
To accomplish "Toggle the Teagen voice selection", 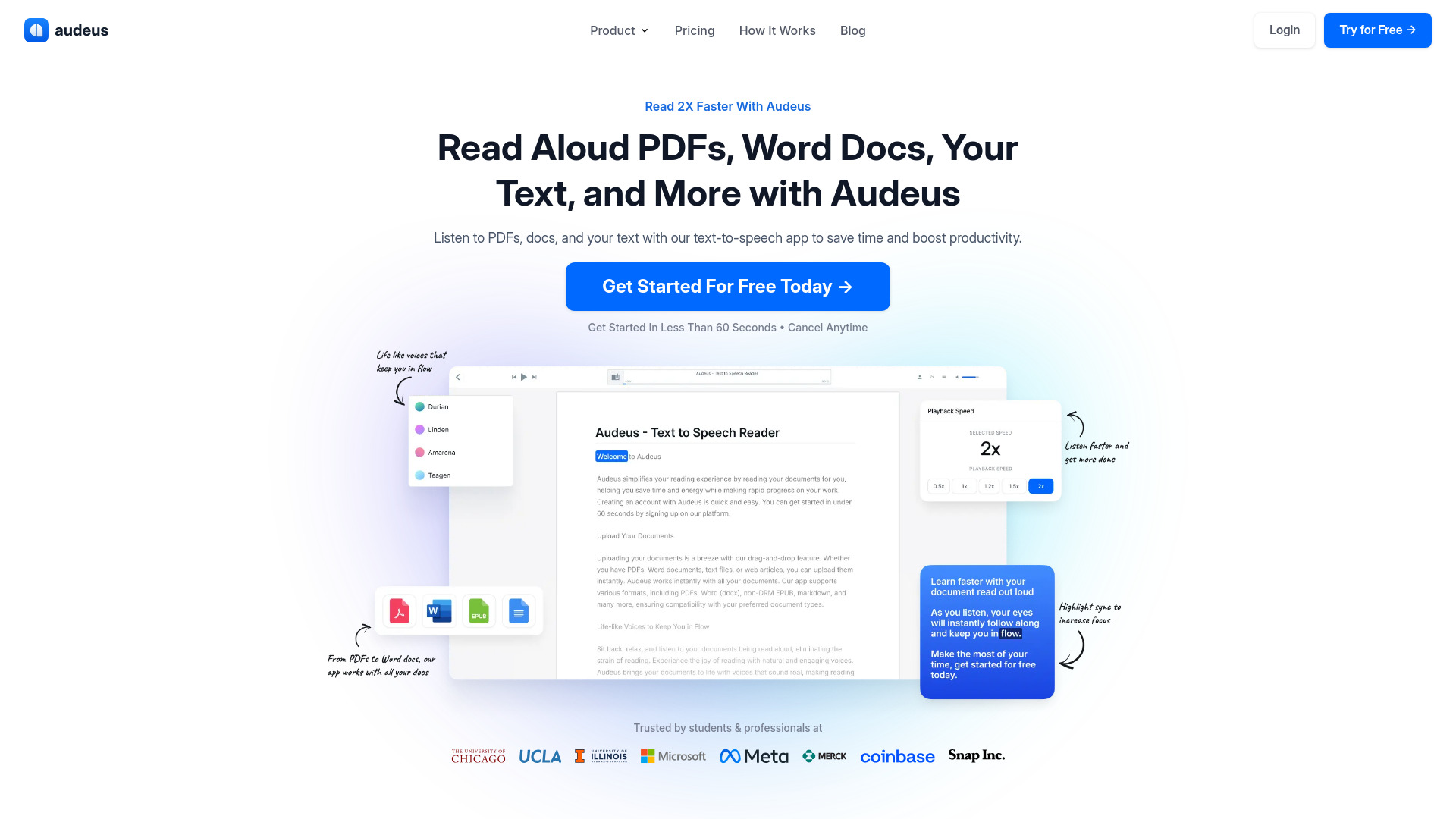I will [439, 475].
